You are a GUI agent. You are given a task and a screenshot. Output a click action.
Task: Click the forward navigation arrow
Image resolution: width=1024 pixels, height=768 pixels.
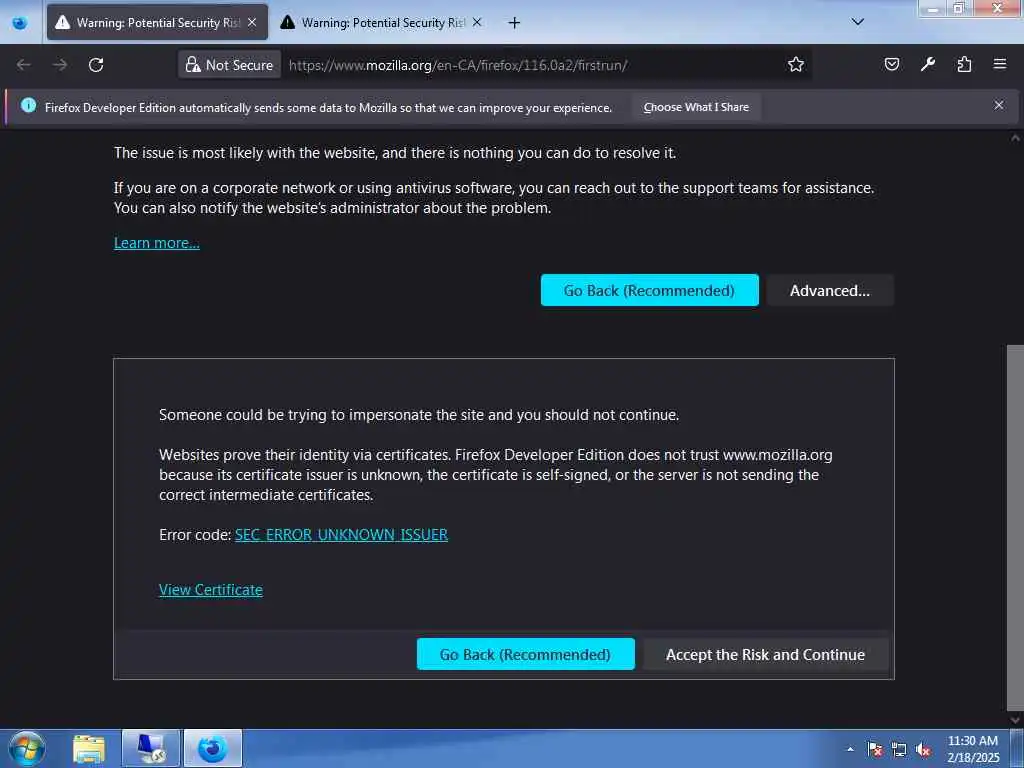[59, 65]
